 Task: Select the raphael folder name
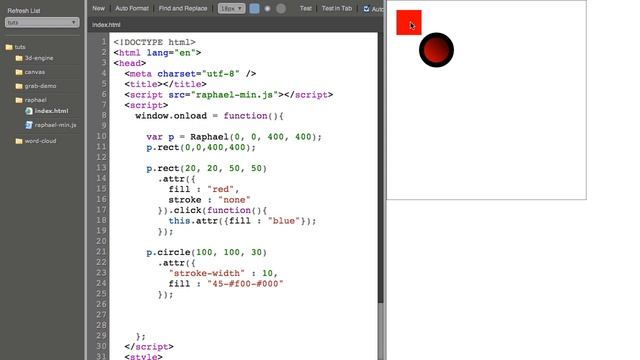coord(36,100)
